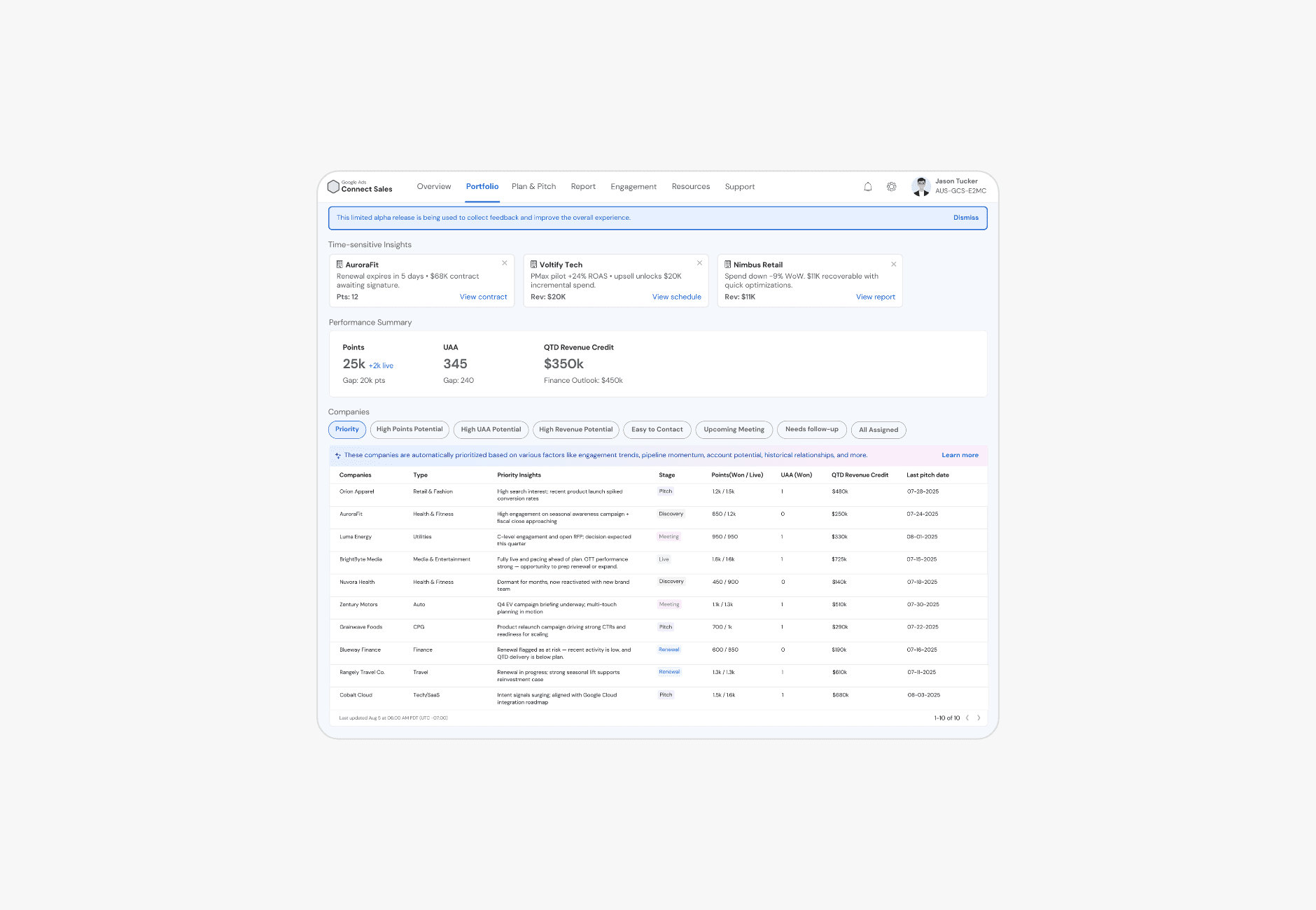Go to the previous page arrow
This screenshot has height=910, width=1316.
(x=967, y=717)
